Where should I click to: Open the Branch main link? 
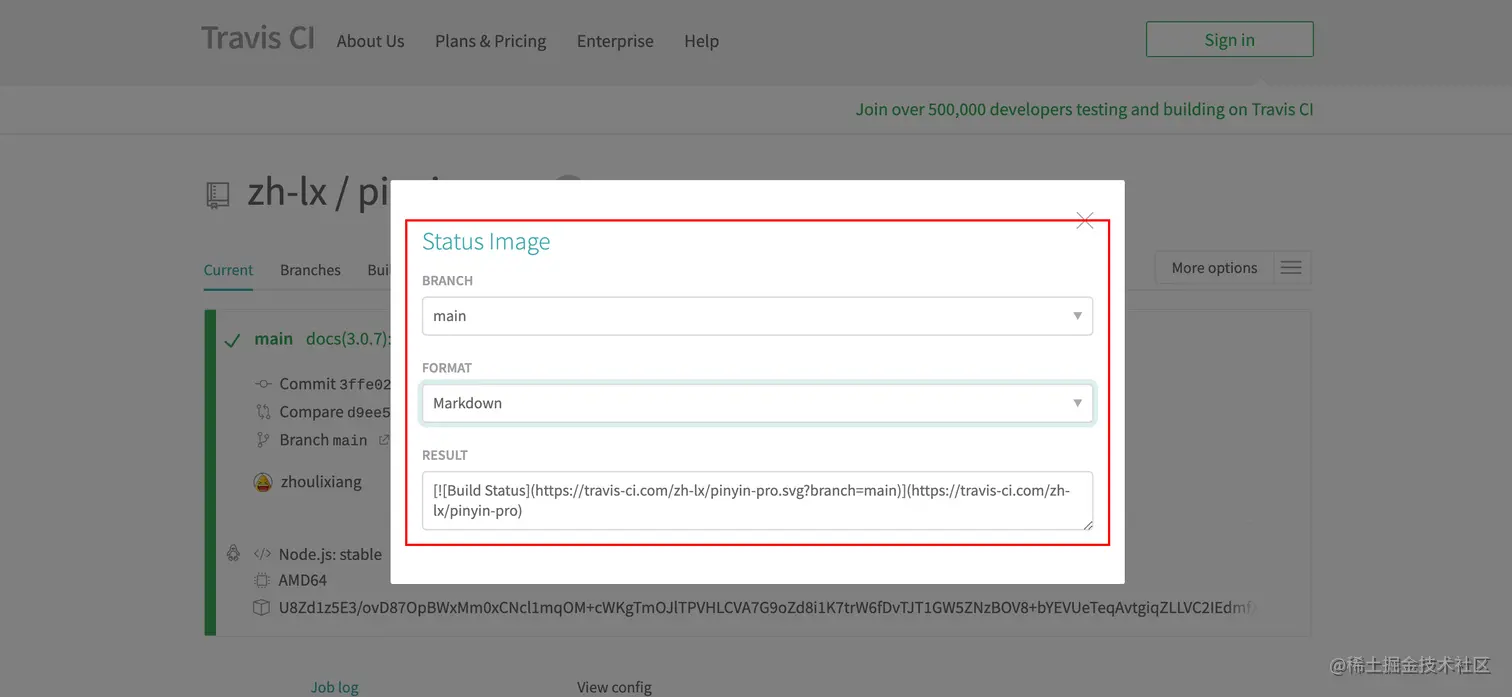click(323, 440)
